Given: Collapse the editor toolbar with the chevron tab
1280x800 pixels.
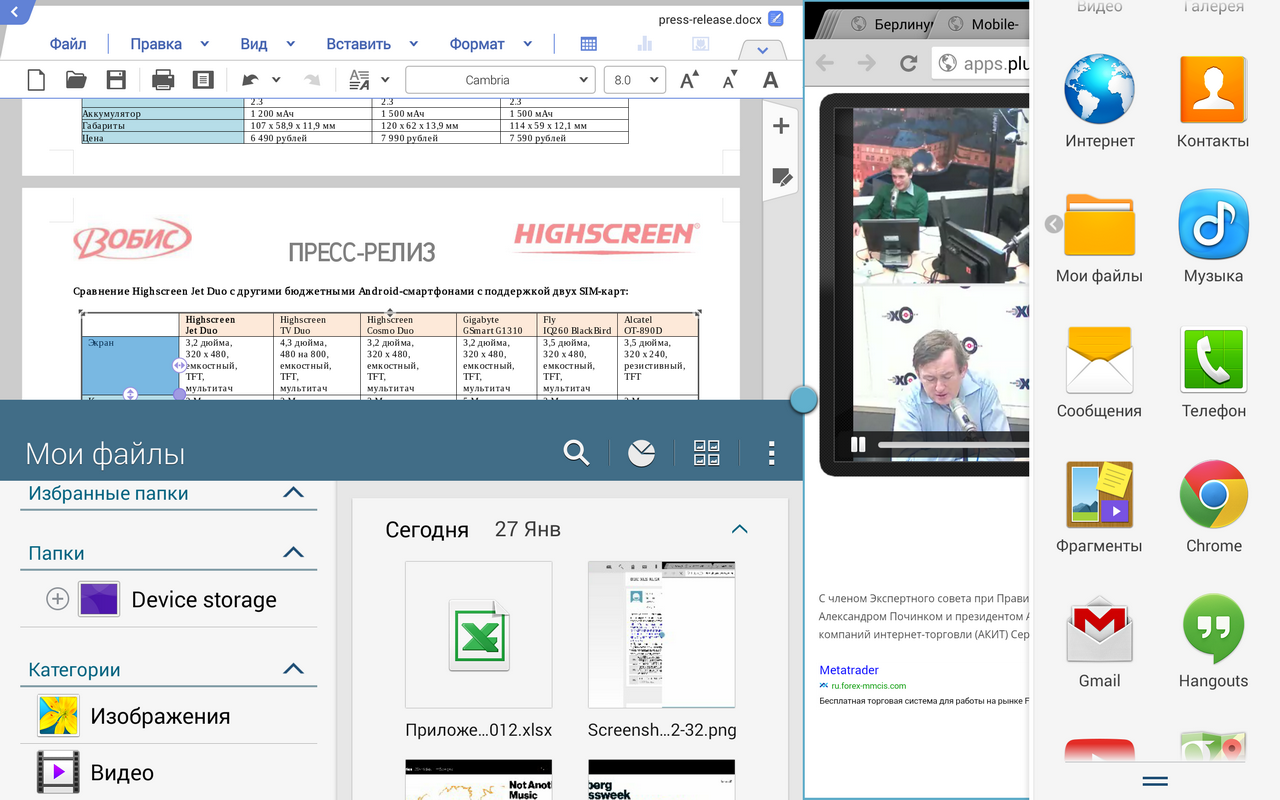Looking at the screenshot, I should click(x=763, y=50).
